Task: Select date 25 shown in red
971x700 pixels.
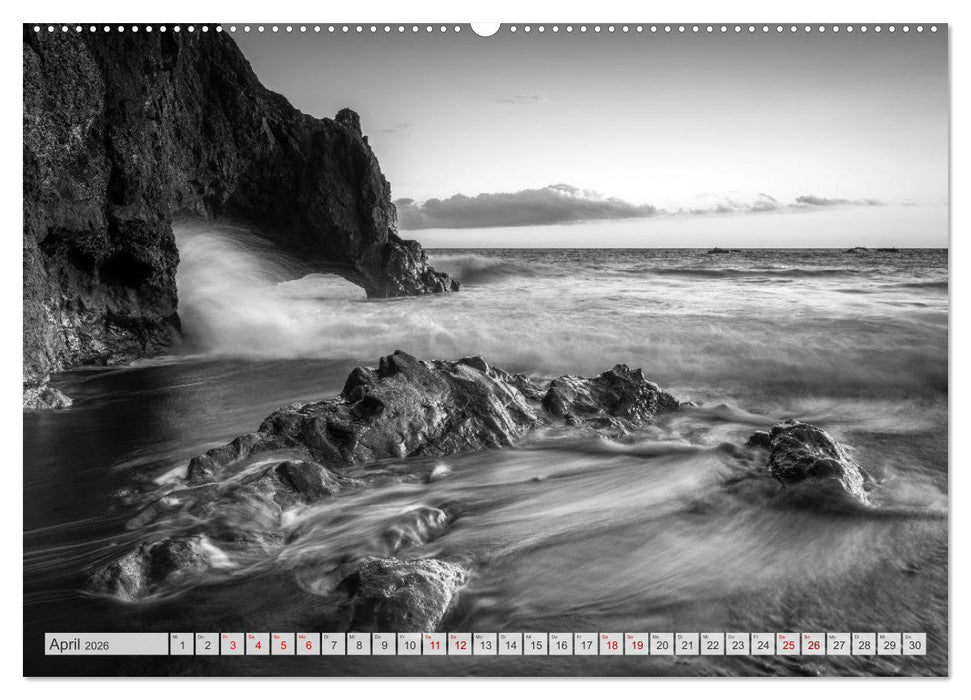Action: (x=786, y=645)
